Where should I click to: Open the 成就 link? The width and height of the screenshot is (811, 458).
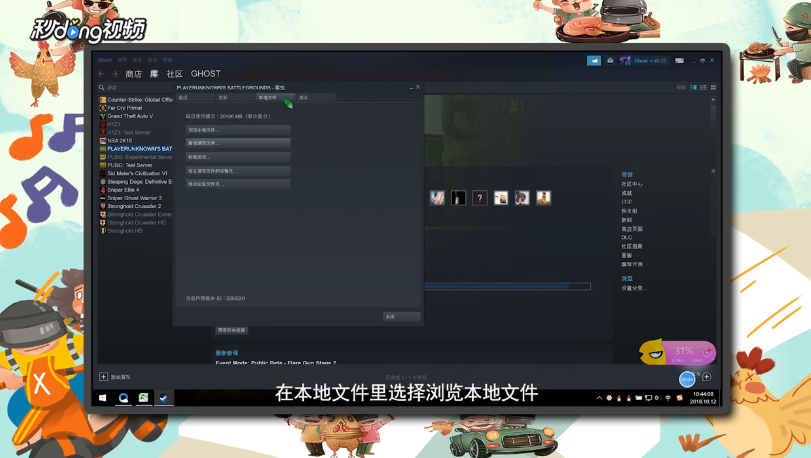pos(627,193)
